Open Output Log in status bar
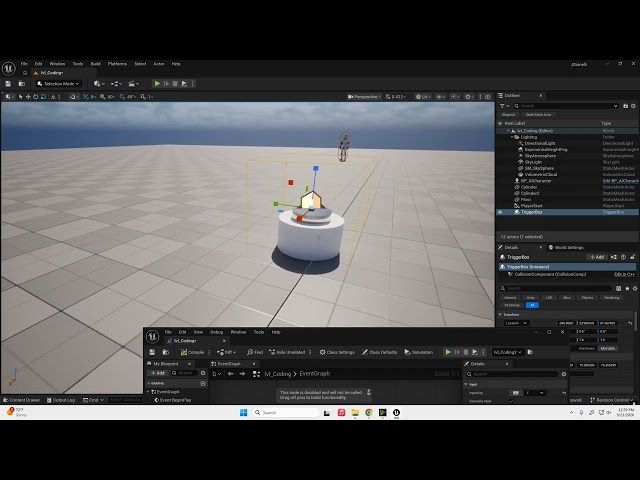 (x=61, y=400)
